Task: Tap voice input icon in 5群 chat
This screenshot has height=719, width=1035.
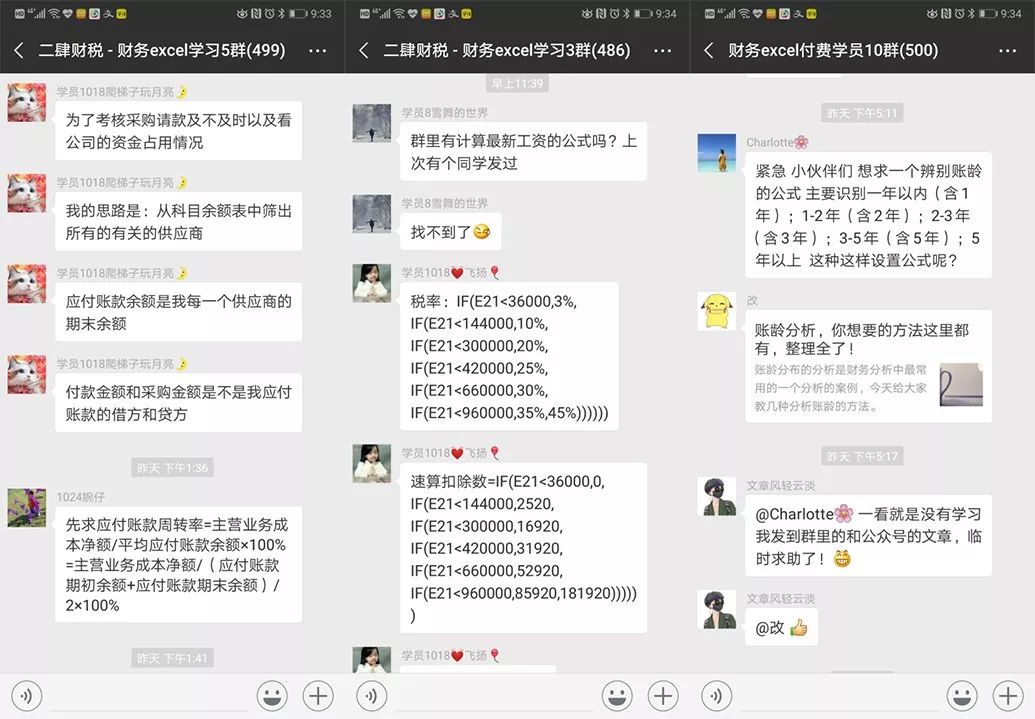Action: 26,695
